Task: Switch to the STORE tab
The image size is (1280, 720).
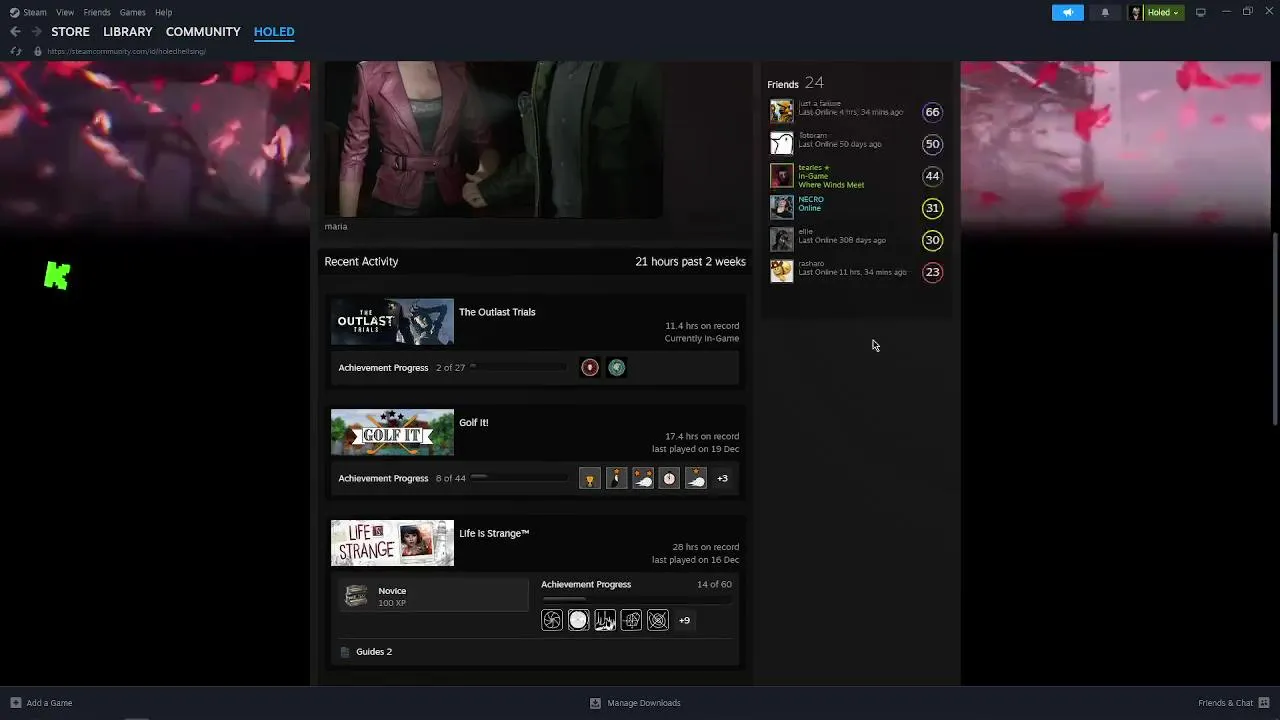Action: (70, 32)
